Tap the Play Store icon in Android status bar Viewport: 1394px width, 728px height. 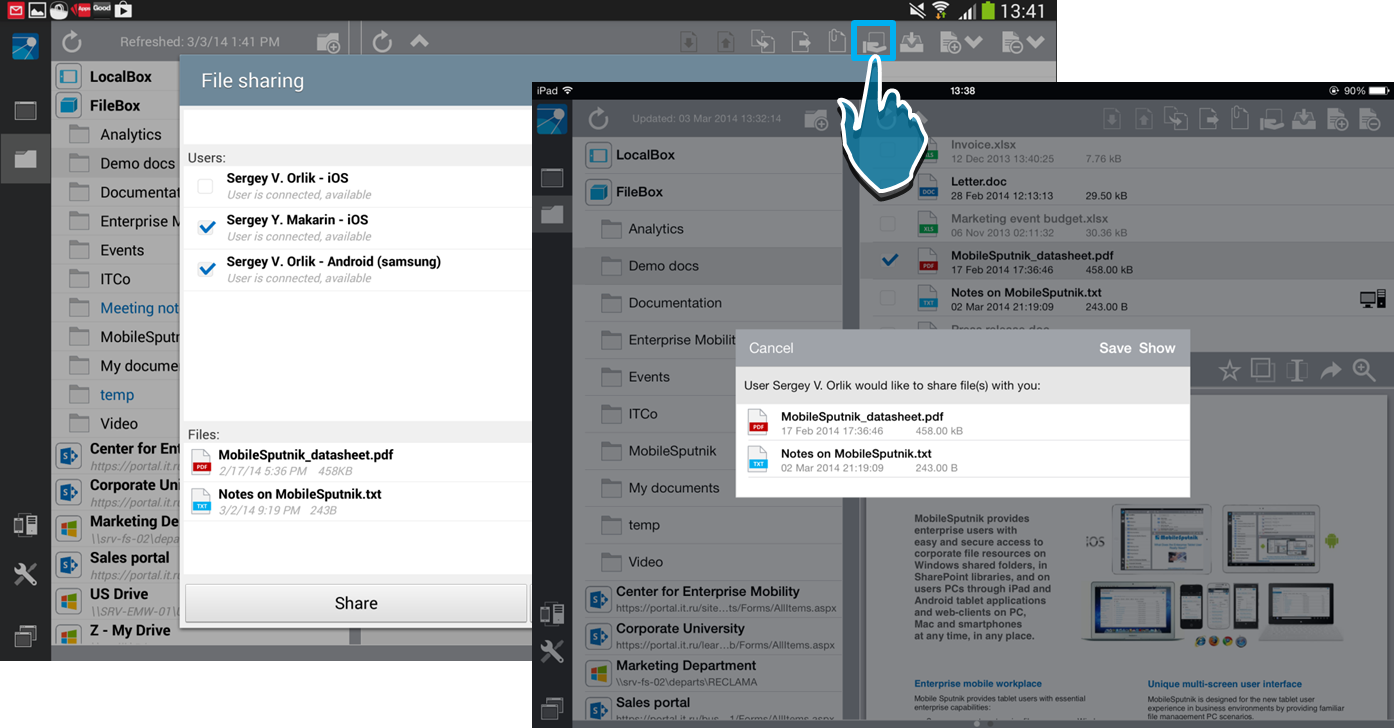123,11
